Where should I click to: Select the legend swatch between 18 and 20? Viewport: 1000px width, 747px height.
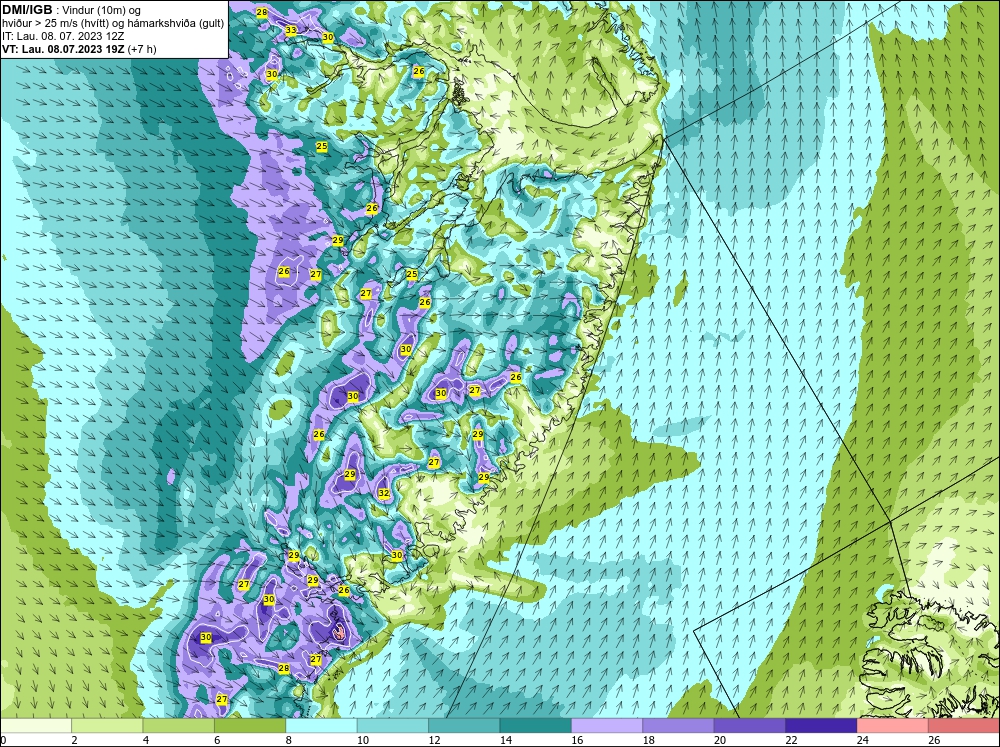click(x=679, y=726)
